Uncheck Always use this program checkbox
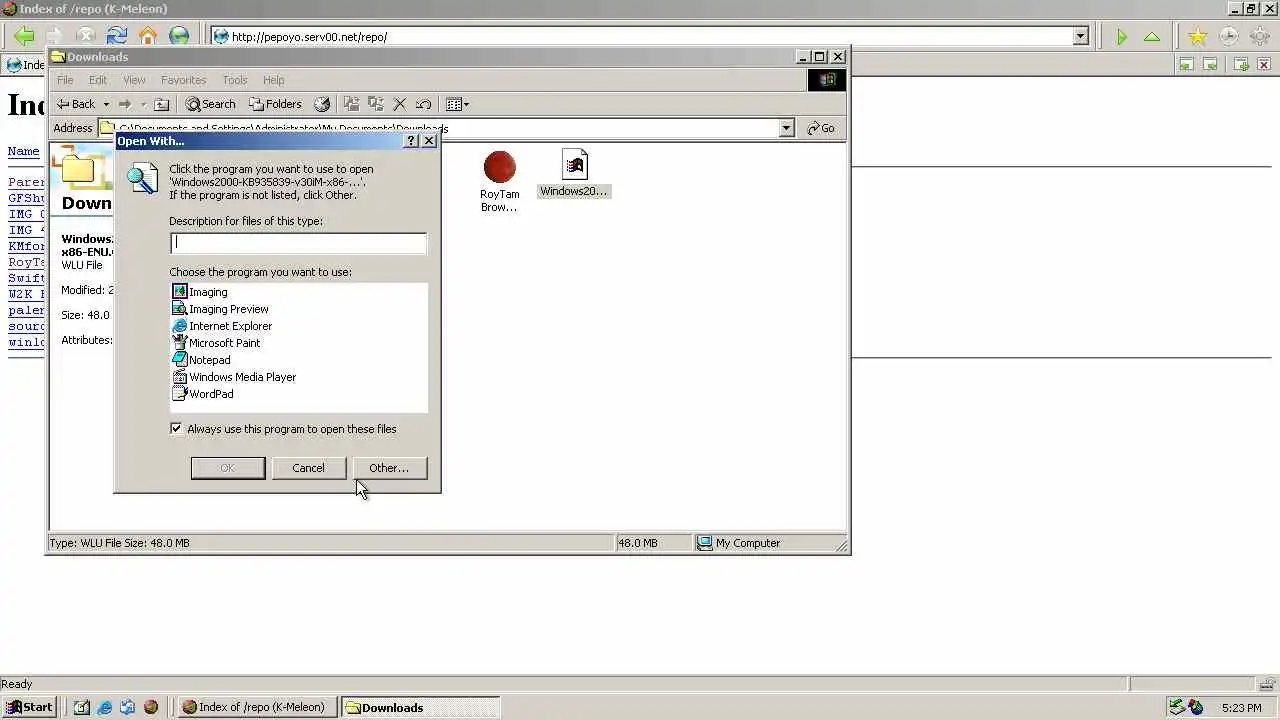 (176, 429)
